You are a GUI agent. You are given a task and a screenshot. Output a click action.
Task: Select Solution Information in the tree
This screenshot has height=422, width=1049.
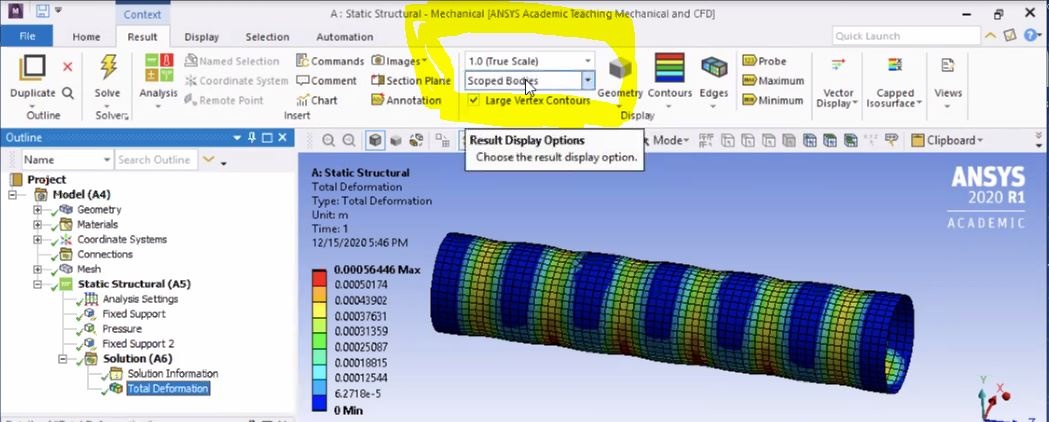click(173, 374)
